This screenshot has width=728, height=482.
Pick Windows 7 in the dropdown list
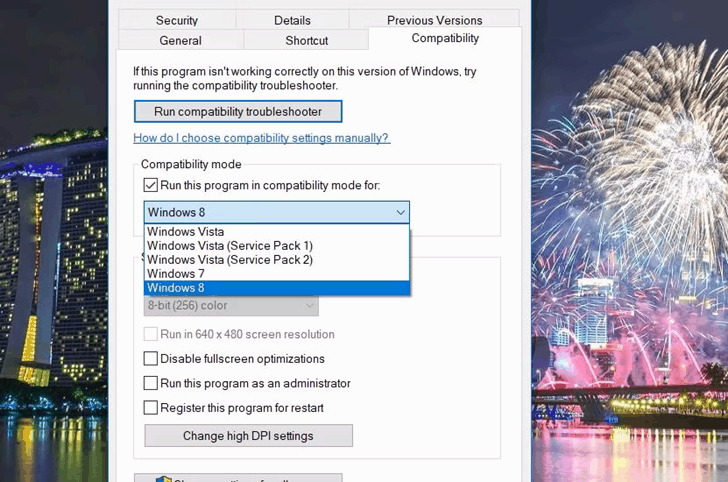coord(277,274)
